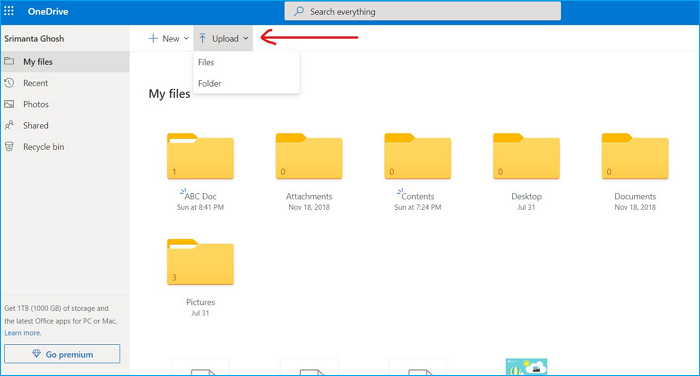Screen dimensions: 700x376
Task: Click the New button label
Action: point(171,39)
